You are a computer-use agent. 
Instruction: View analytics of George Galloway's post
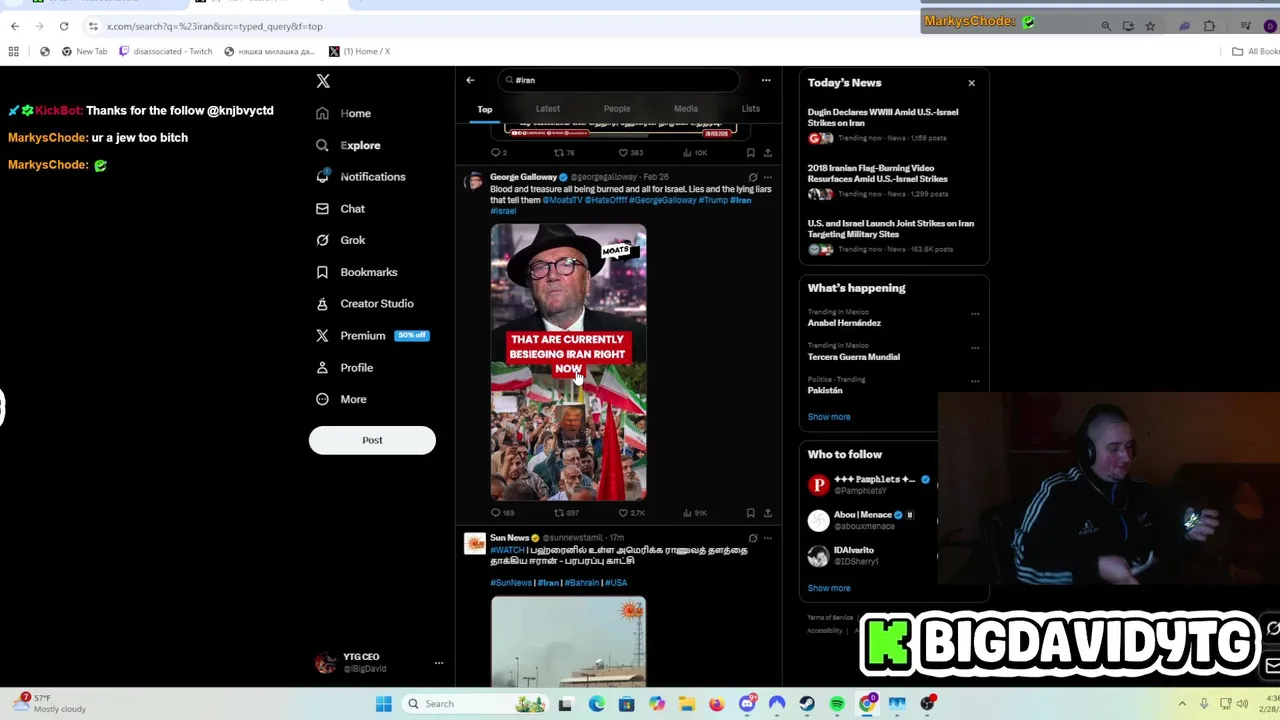pyautogui.click(x=687, y=512)
